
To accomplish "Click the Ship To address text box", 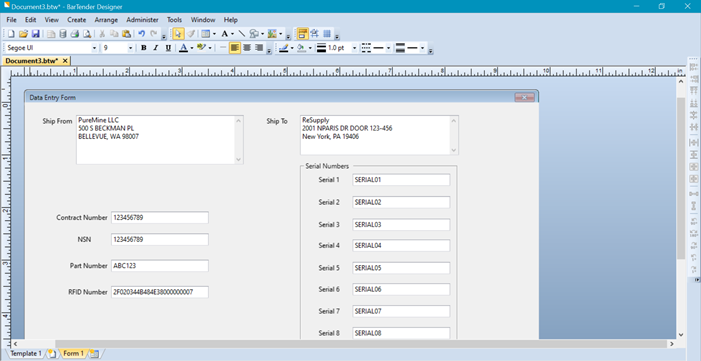I will tap(379, 135).
